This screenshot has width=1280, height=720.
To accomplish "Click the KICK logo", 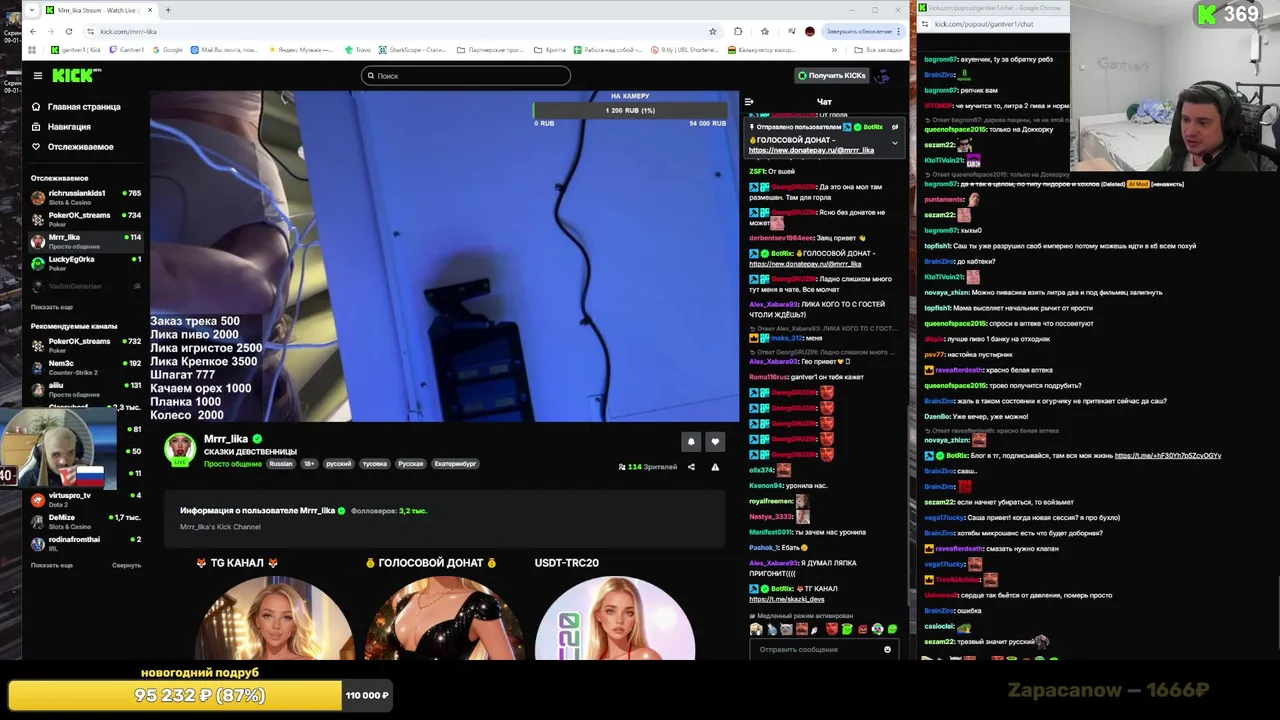I will pyautogui.click(x=77, y=75).
